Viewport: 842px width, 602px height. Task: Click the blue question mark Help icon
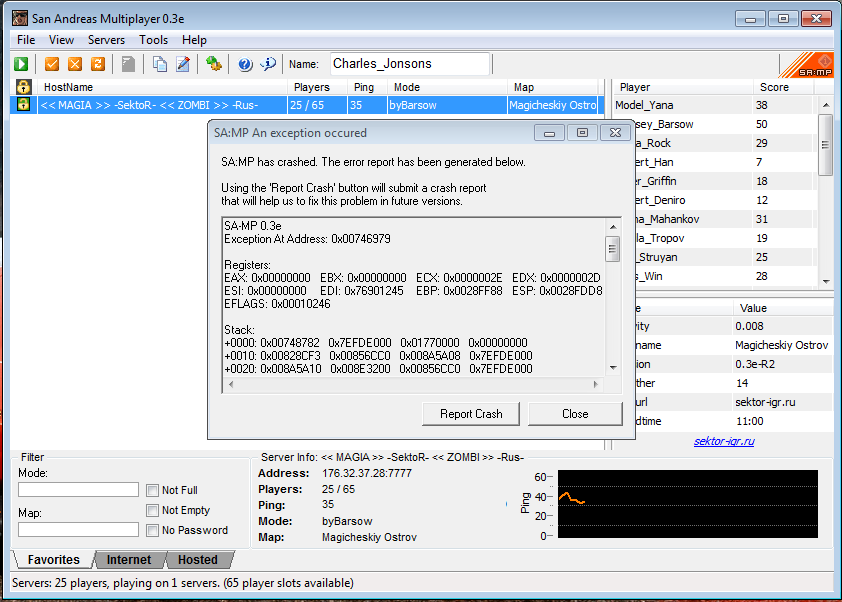click(245, 64)
